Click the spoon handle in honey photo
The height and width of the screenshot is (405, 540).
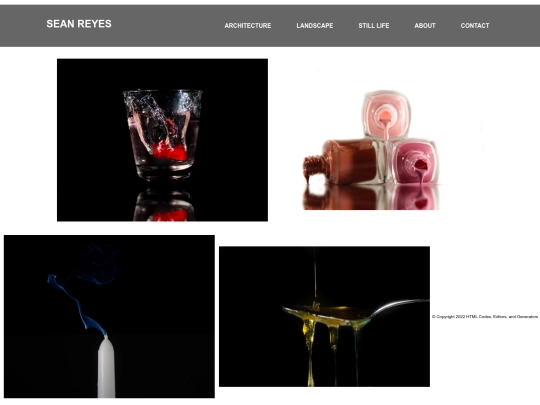point(401,307)
